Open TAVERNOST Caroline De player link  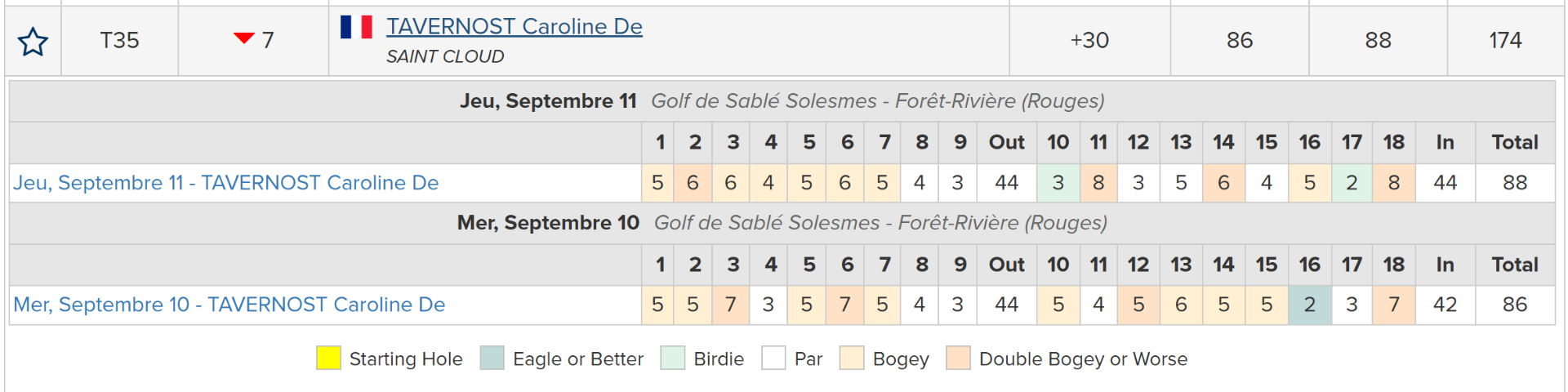pyautogui.click(x=514, y=27)
